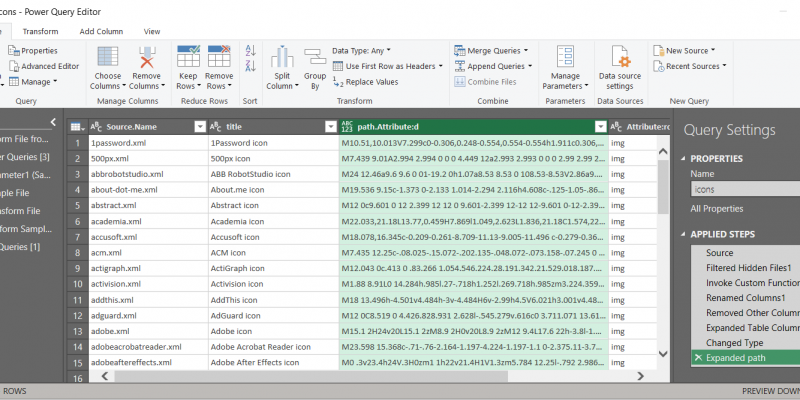This screenshot has height=400, width=800.
Task: Select the Sample File query
Action: tap(16, 193)
